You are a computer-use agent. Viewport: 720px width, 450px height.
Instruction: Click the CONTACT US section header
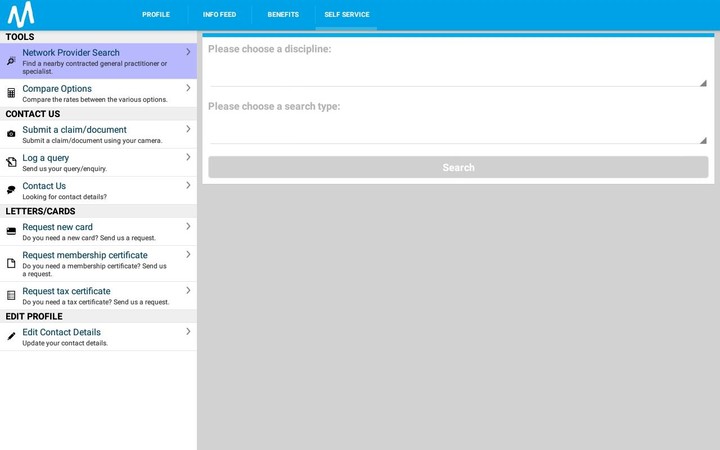pyautogui.click(x=33, y=114)
